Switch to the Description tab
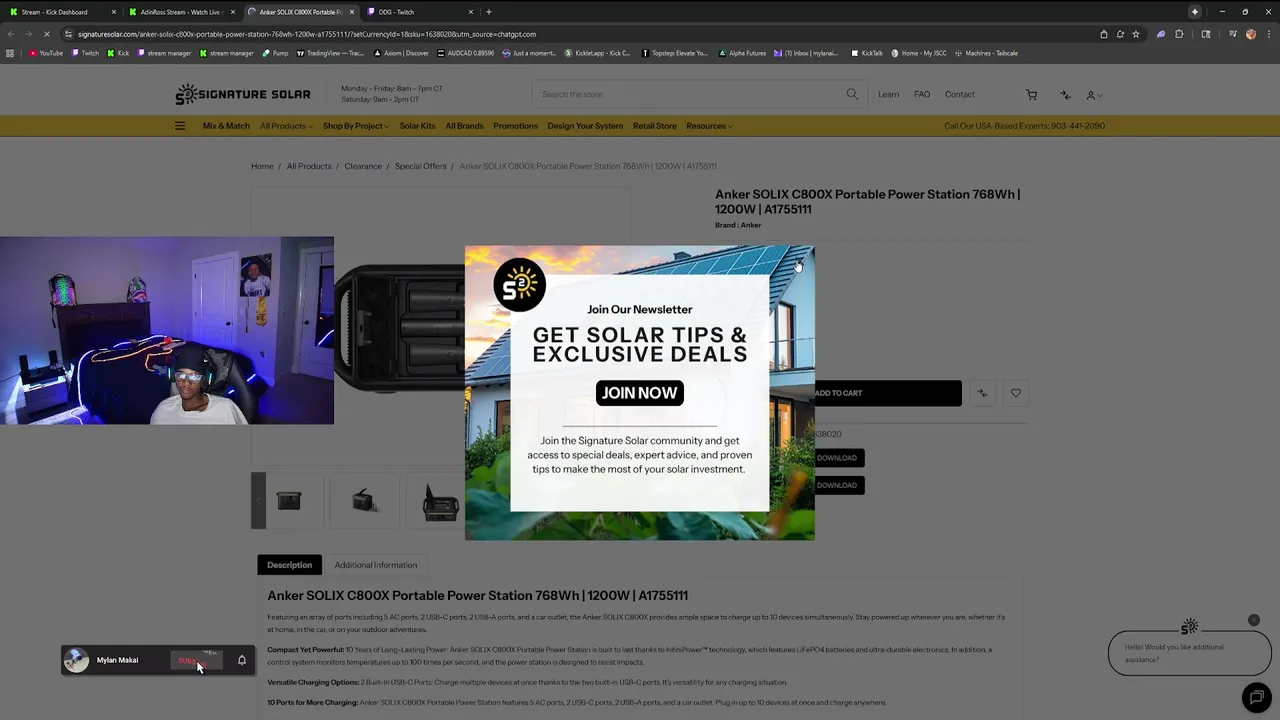Image resolution: width=1280 pixels, height=720 pixels. point(289,565)
